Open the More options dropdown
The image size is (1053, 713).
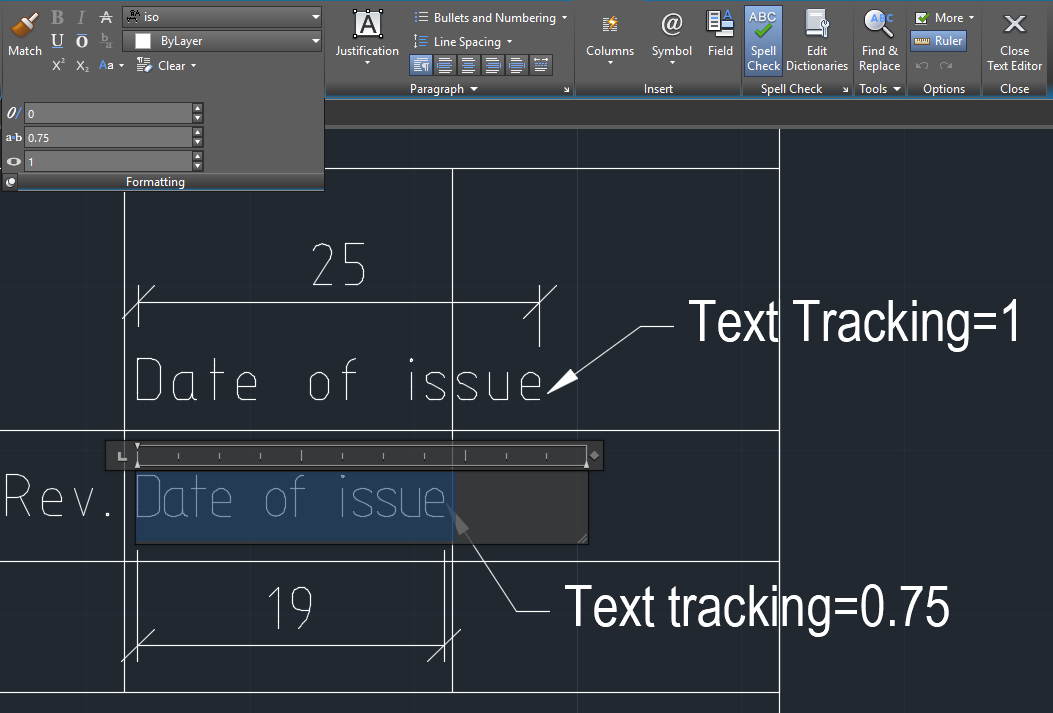[x=944, y=17]
